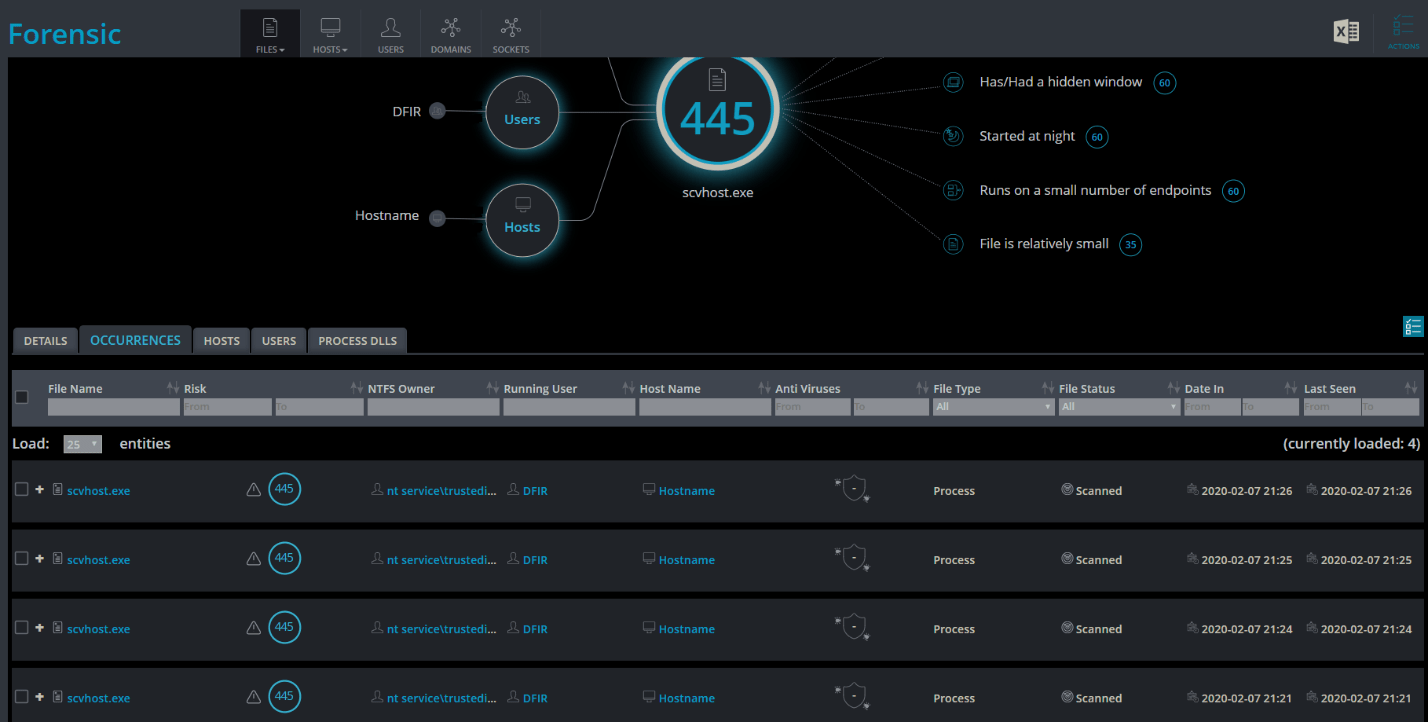Viewport: 1428px width, 722px height.
Task: Click antivirus shield icon in first row
Action: pos(851,489)
